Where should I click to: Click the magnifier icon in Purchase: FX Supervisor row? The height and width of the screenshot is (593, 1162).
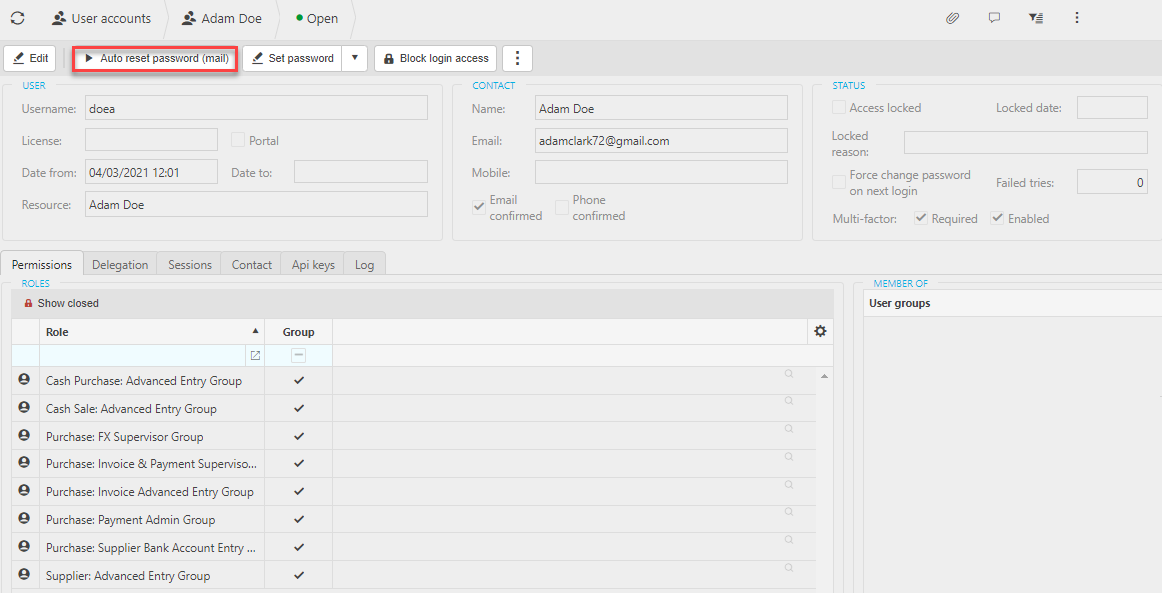click(x=789, y=429)
